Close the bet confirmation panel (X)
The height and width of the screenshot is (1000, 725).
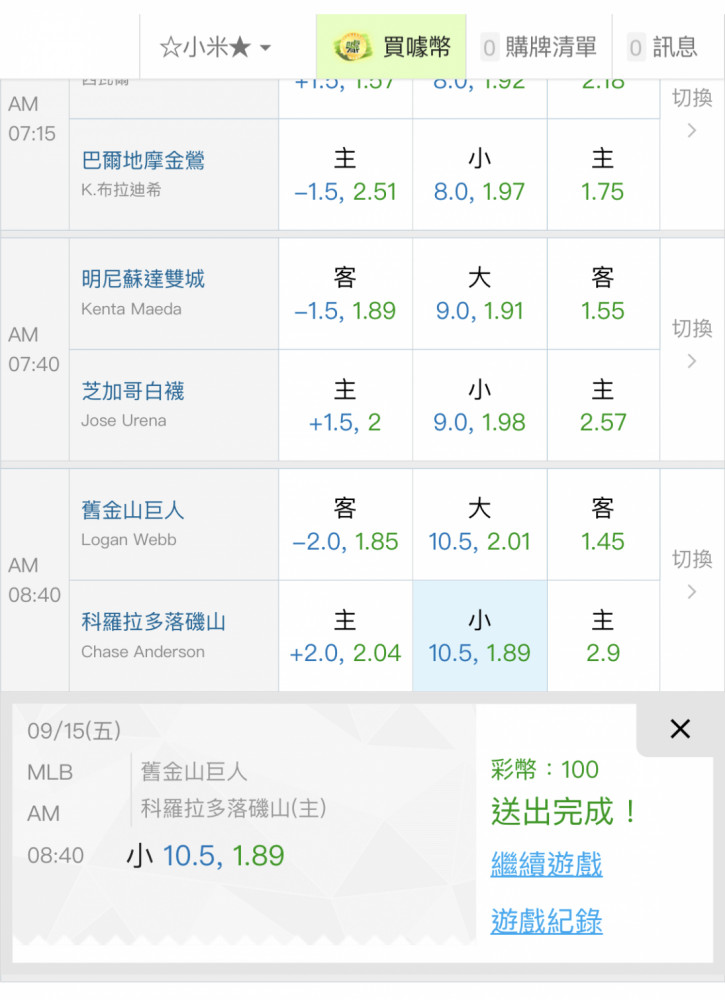[x=680, y=729]
